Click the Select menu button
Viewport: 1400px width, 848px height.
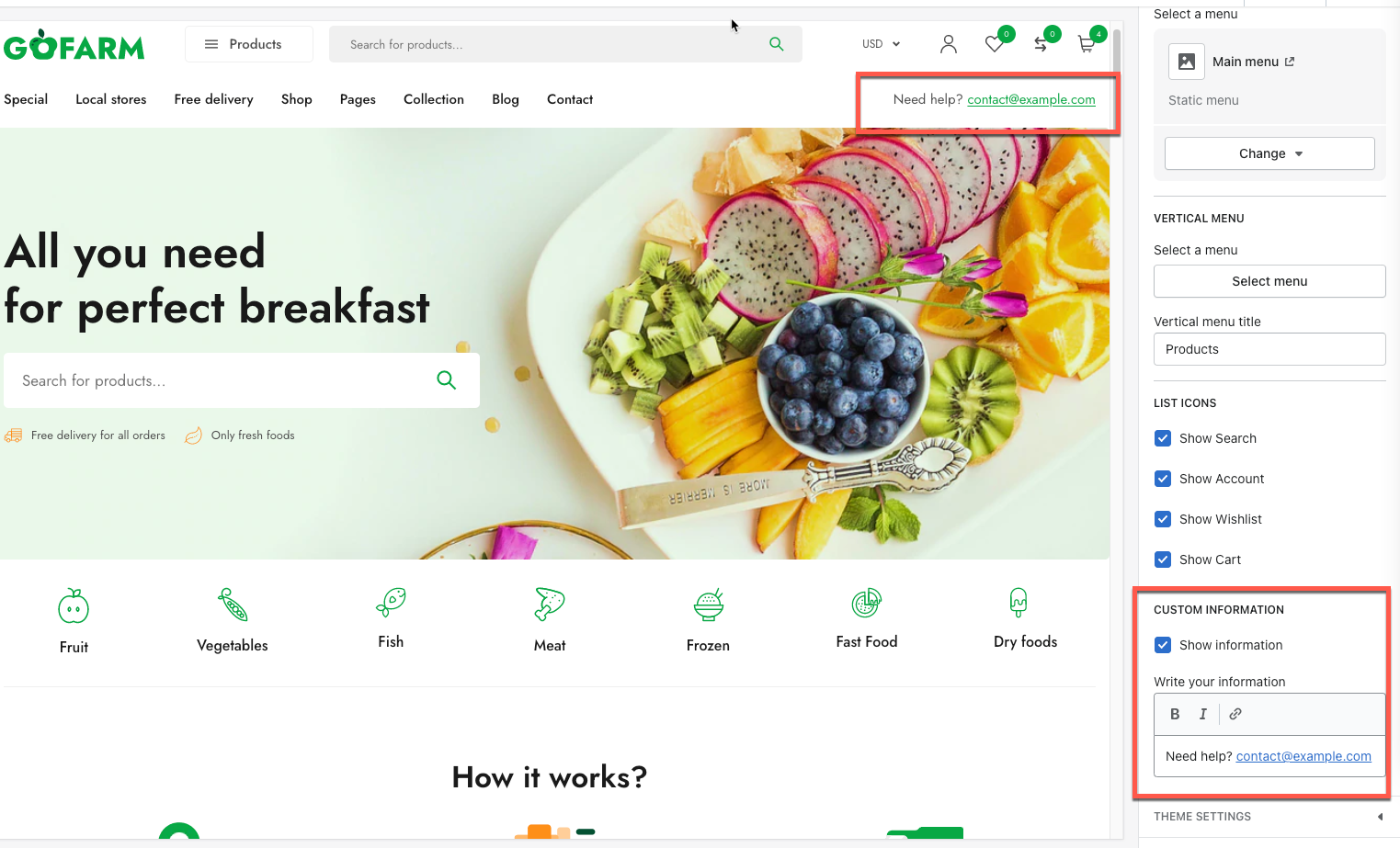[1269, 281]
